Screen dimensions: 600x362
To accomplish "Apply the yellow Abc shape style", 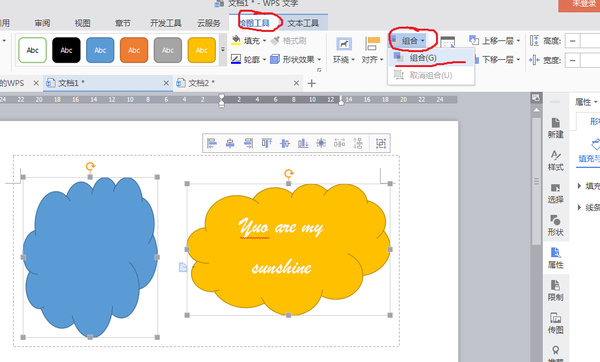I will click(202, 50).
